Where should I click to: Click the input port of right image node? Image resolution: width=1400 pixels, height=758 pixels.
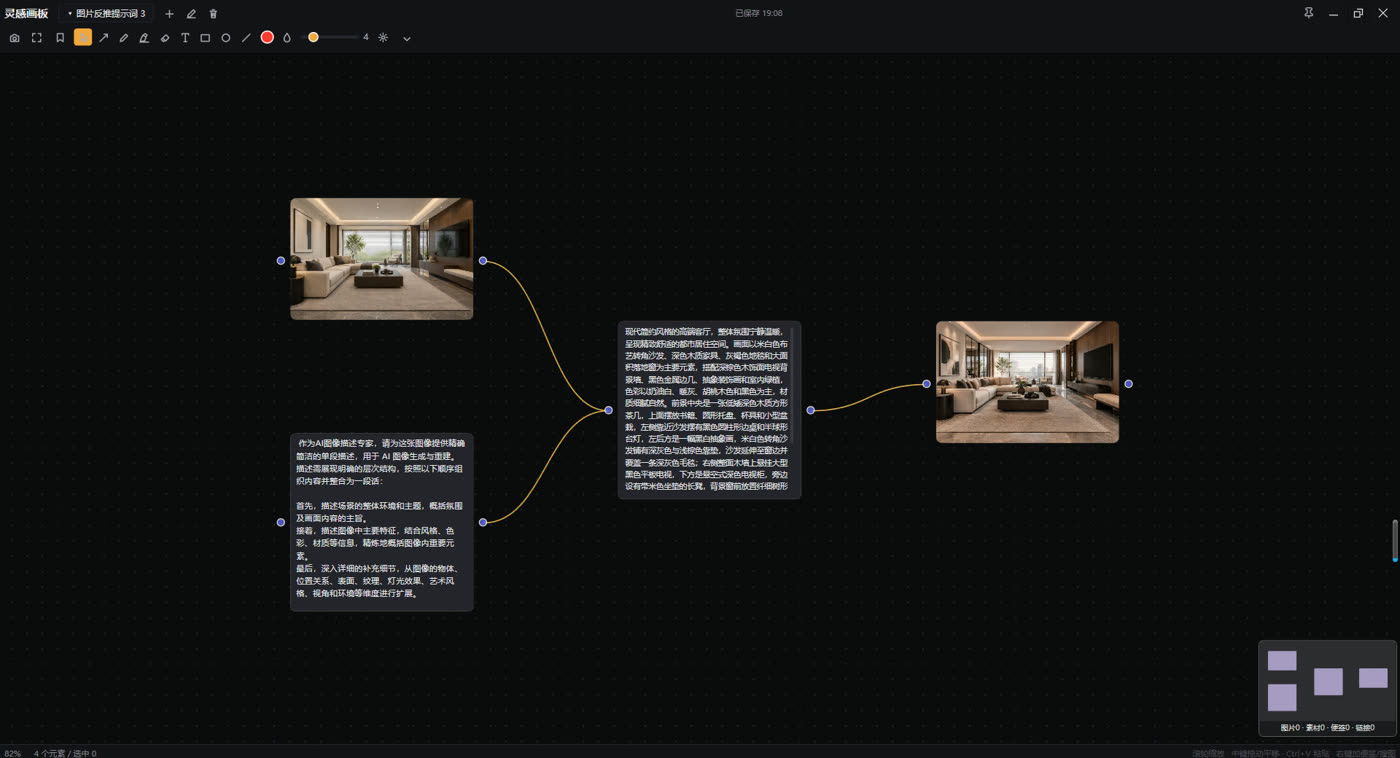927,384
